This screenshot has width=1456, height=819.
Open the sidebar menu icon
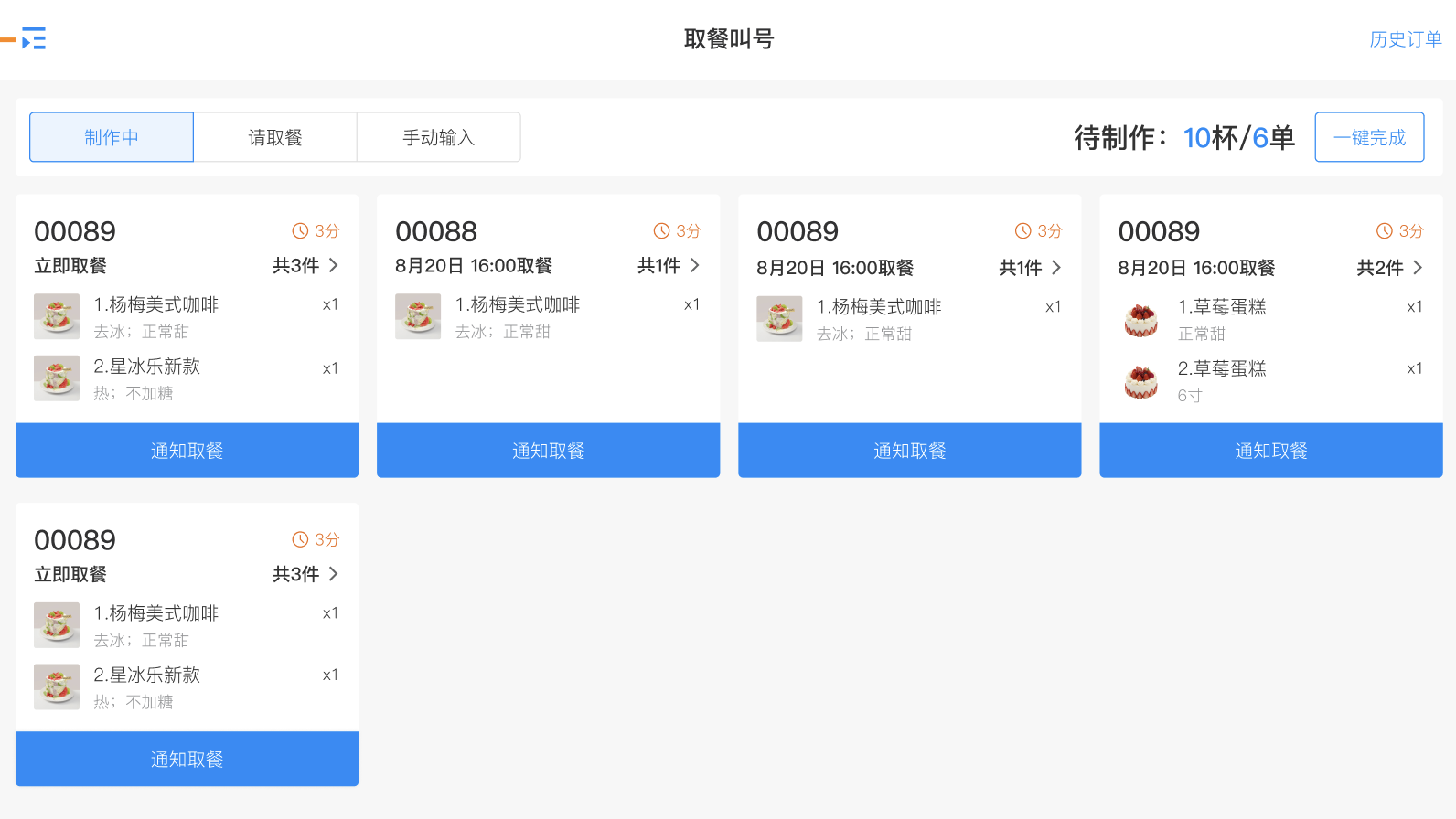(33, 38)
